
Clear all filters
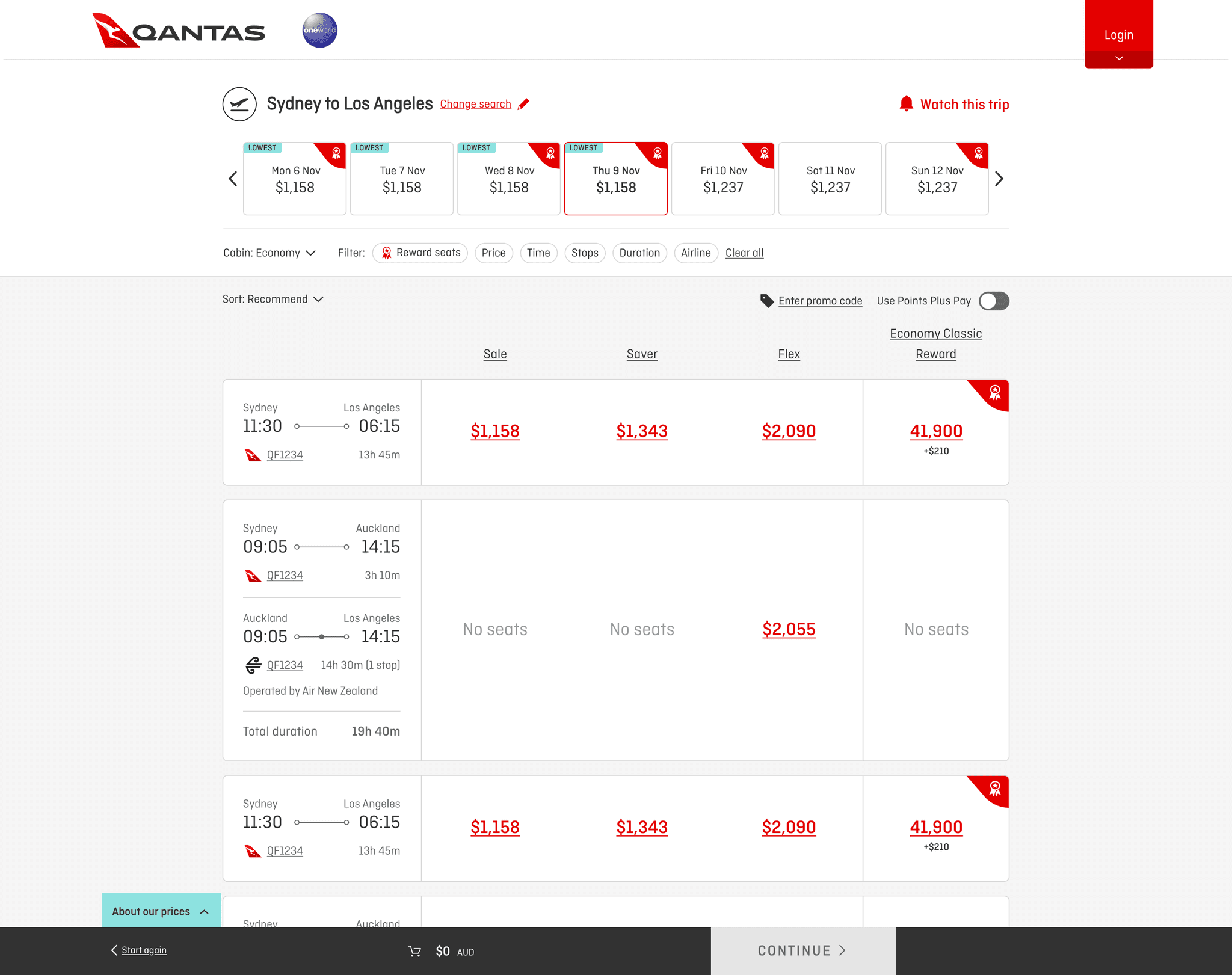click(744, 253)
